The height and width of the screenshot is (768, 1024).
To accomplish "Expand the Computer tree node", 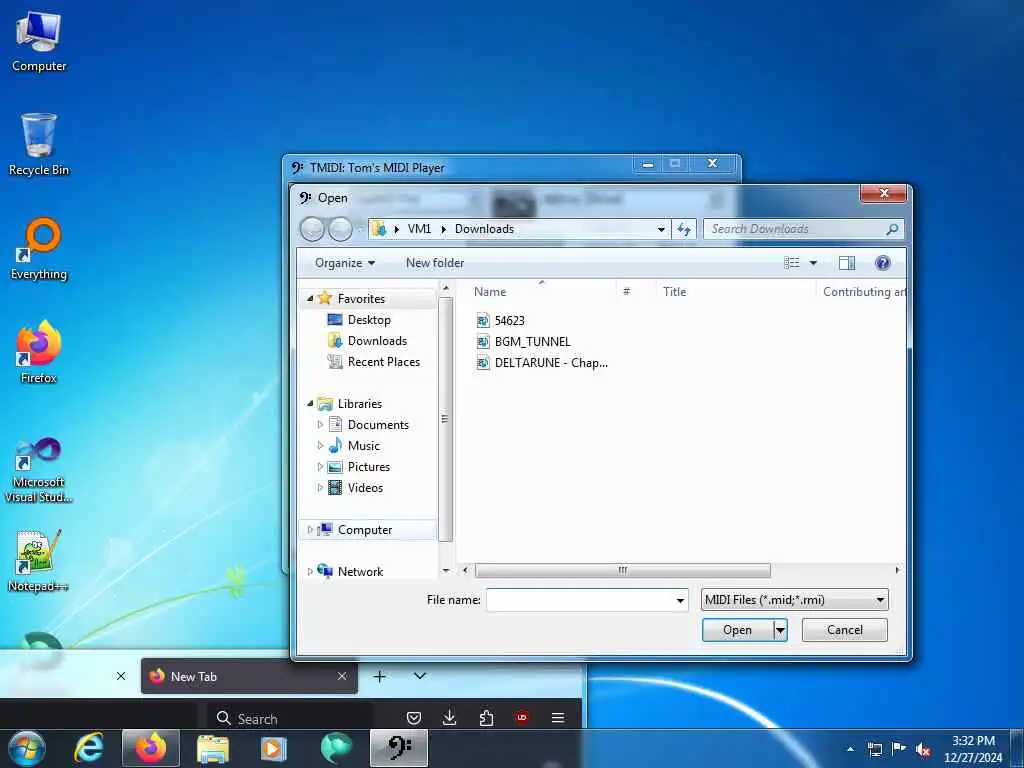I will [310, 530].
